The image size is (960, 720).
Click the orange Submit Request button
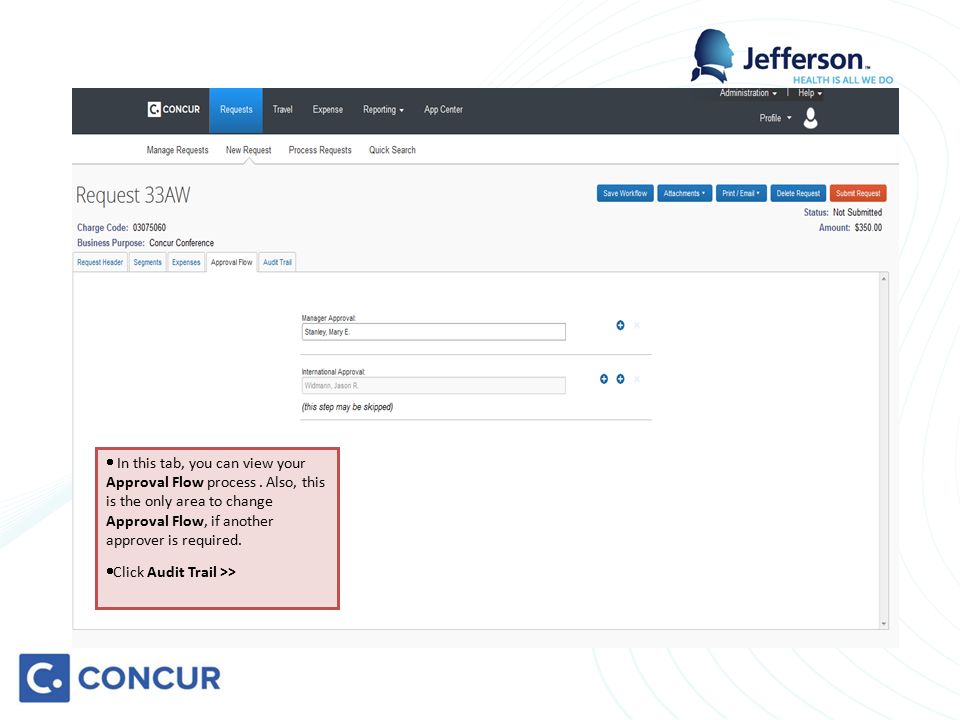tap(858, 193)
